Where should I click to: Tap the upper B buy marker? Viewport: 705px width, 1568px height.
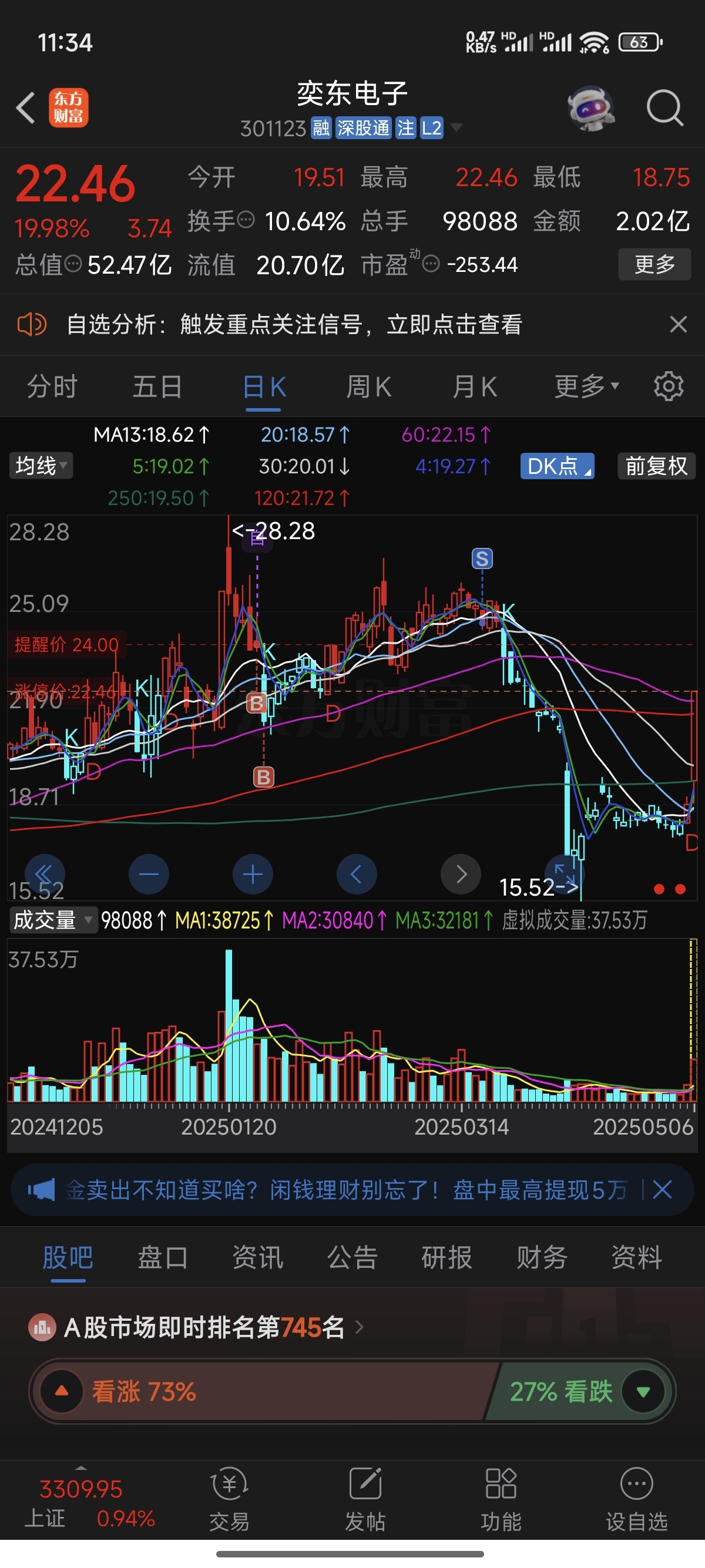click(x=256, y=704)
